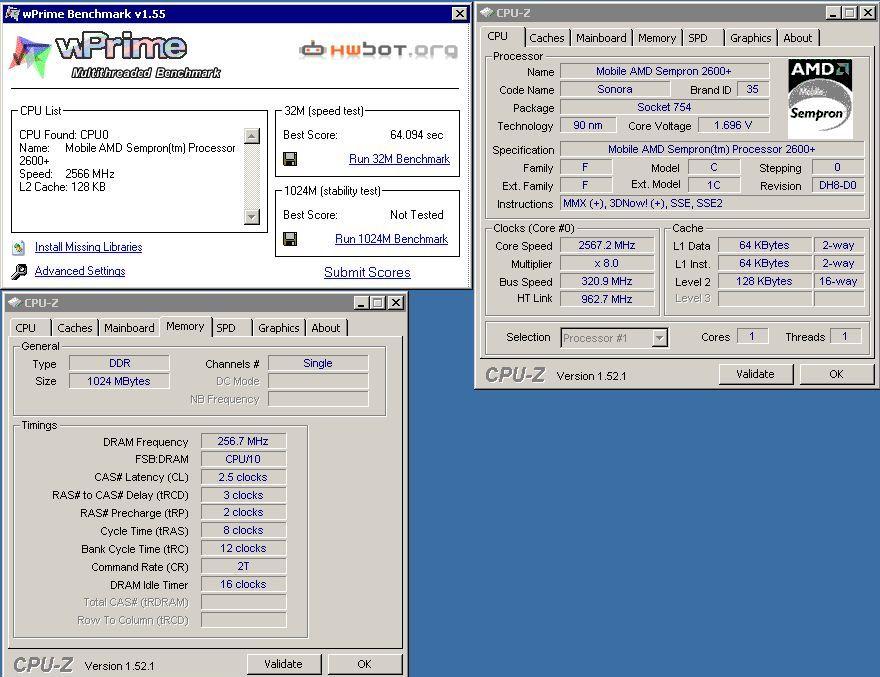
Task: Click the Channels # value Single
Action: pyautogui.click(x=318, y=363)
